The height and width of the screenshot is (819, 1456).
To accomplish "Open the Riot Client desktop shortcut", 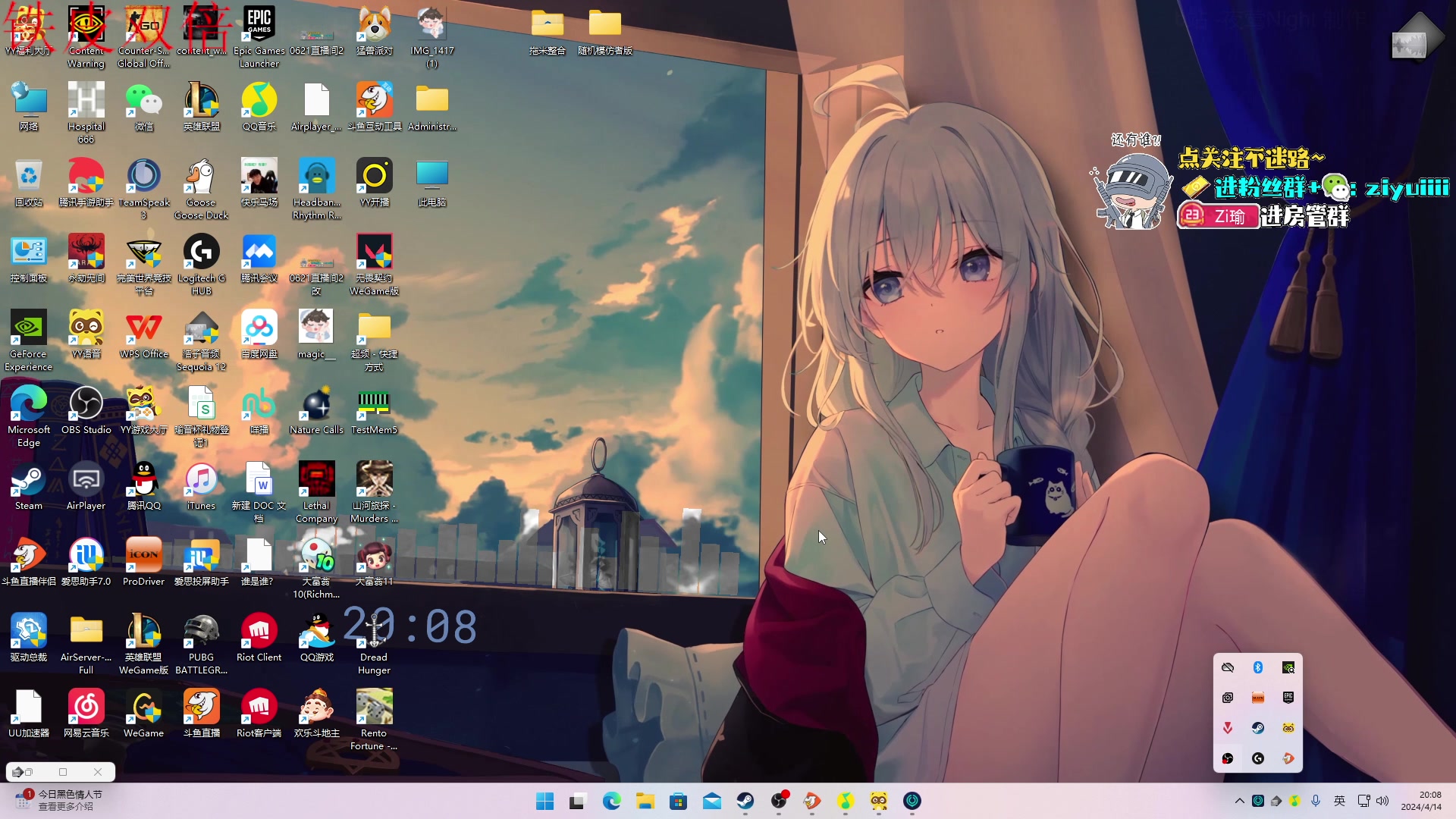I will coord(259,637).
